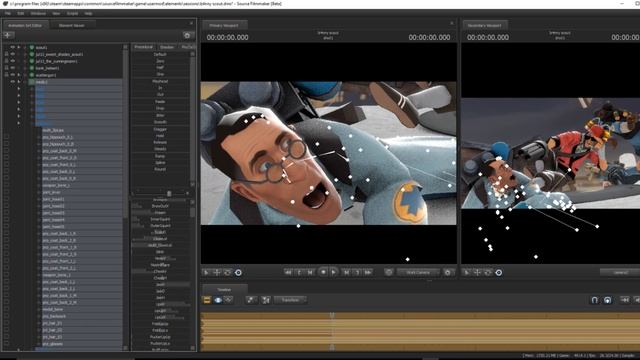Toggle visibility eye for jul13_sweet_shades_scout1
Viewport: 640px width, 360px height.
tap(13, 54)
